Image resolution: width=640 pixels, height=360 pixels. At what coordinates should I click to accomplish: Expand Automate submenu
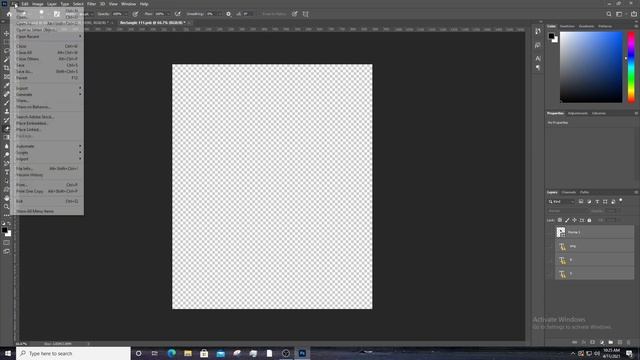pyautogui.click(x=47, y=146)
